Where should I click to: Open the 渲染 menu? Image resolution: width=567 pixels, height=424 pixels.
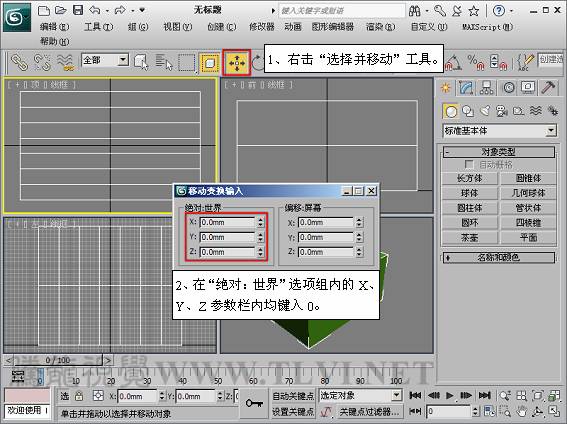380,26
